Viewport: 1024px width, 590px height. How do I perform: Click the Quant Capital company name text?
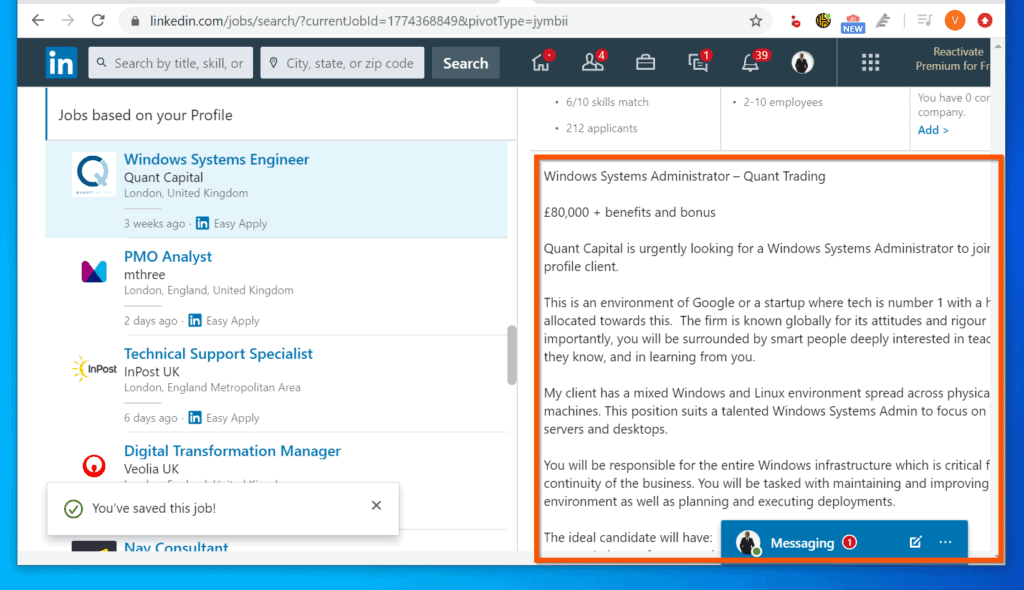click(x=163, y=178)
